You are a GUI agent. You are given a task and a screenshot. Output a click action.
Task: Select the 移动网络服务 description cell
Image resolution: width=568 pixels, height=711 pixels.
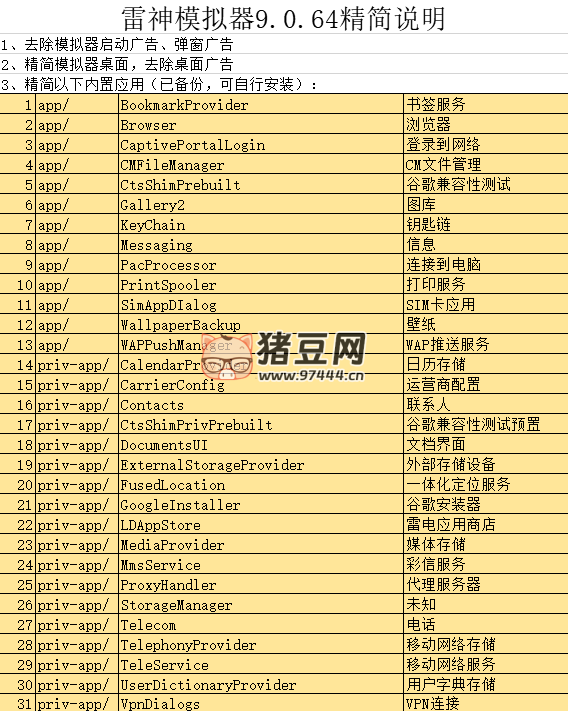click(x=486, y=664)
